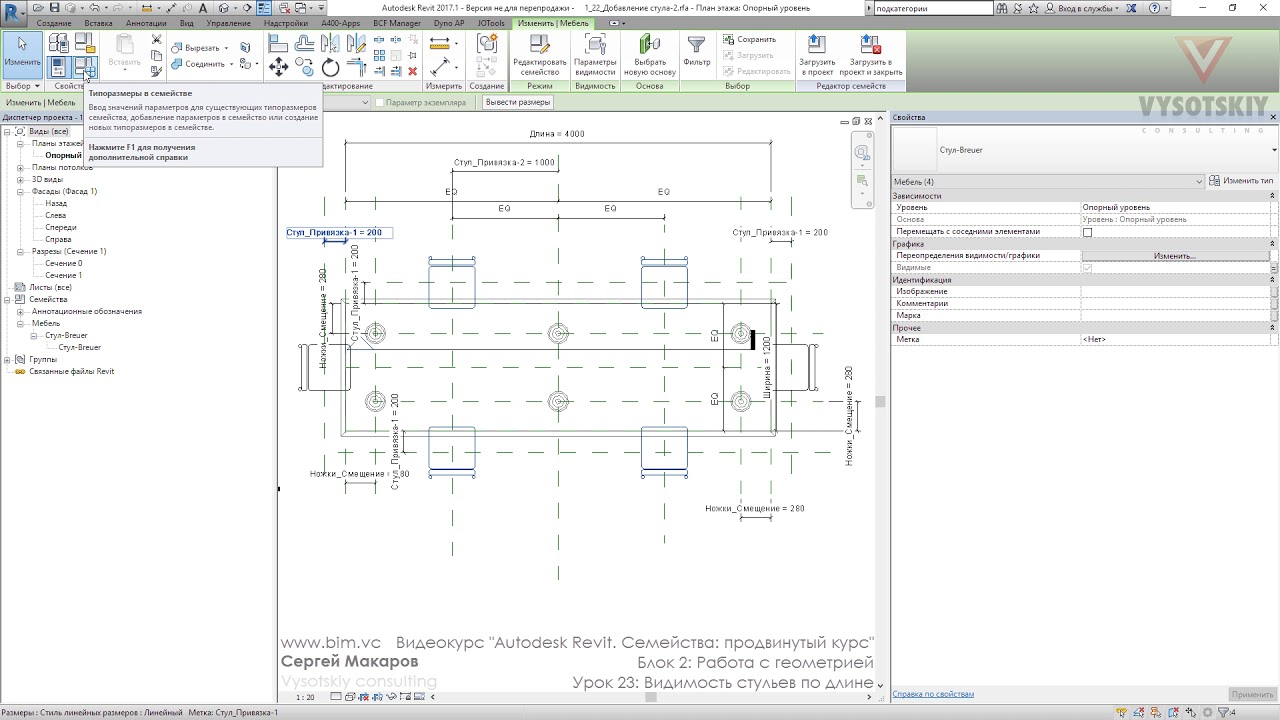Expand the 'Планы потолков' tree node
Viewport: 1280px width, 720px height.
[20, 168]
